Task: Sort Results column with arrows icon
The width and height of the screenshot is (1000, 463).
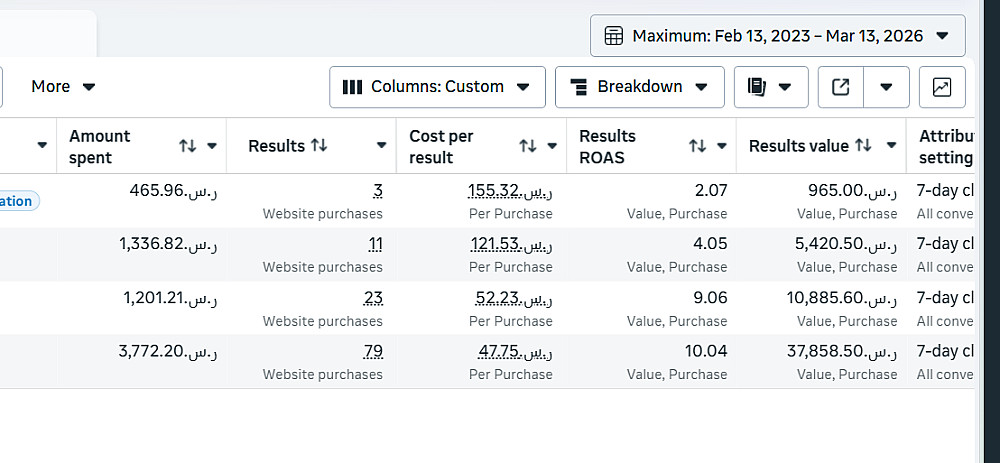Action: [x=319, y=146]
